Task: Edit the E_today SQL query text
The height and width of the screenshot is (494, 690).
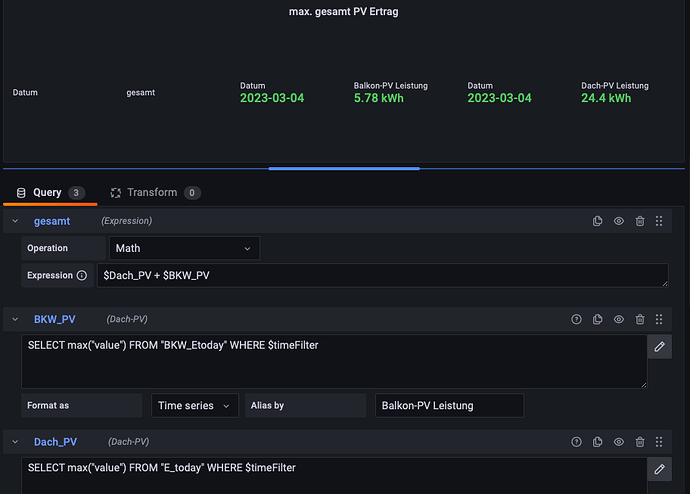Action: 334,476
